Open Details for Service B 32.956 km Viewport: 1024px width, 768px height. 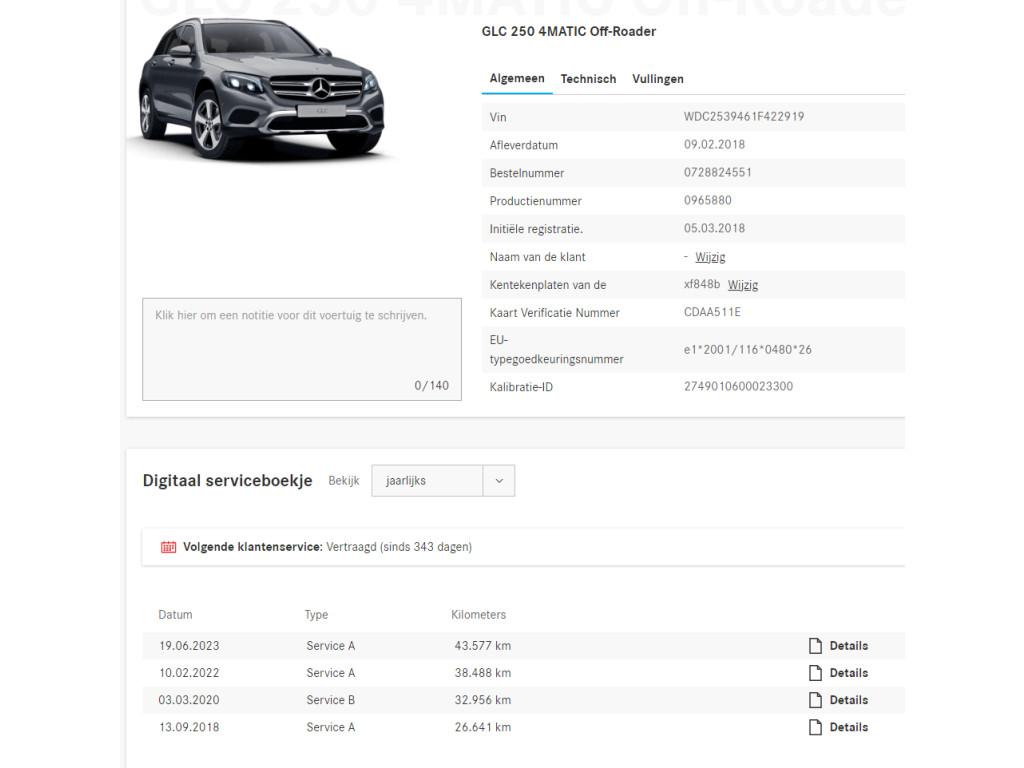pos(848,700)
